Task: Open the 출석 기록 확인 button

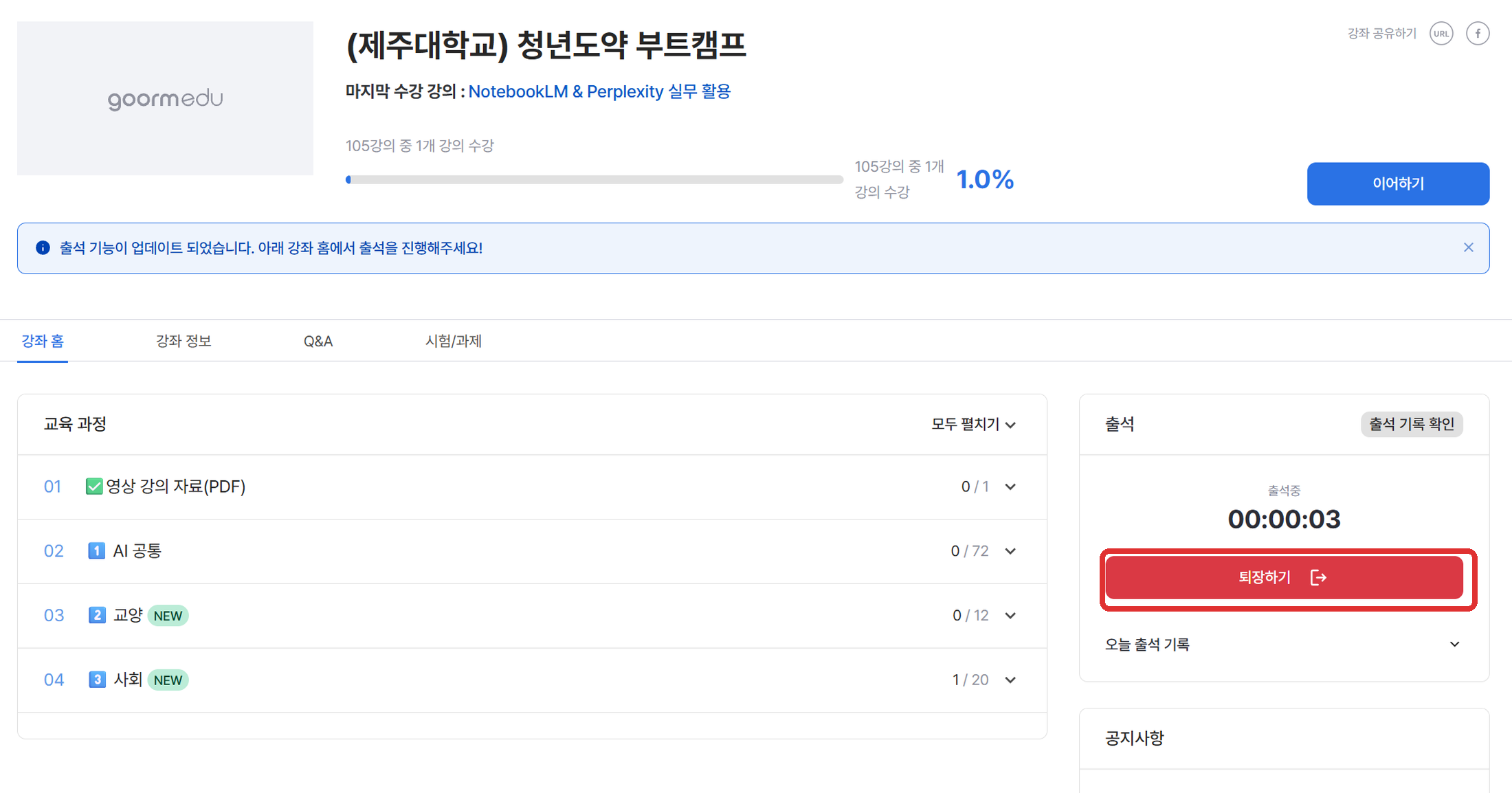Action: (x=1412, y=424)
